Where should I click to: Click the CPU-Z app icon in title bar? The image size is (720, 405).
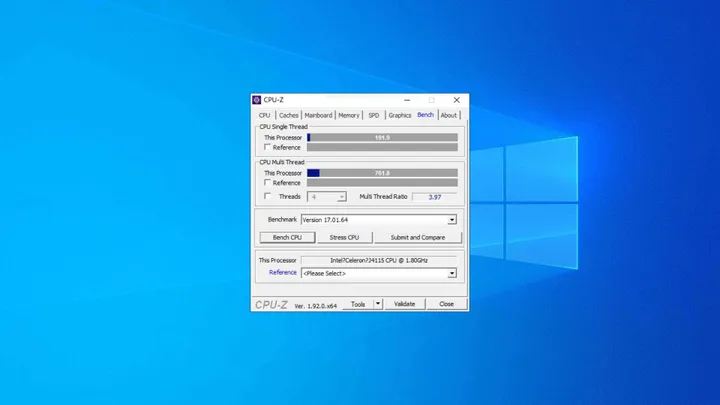257,100
